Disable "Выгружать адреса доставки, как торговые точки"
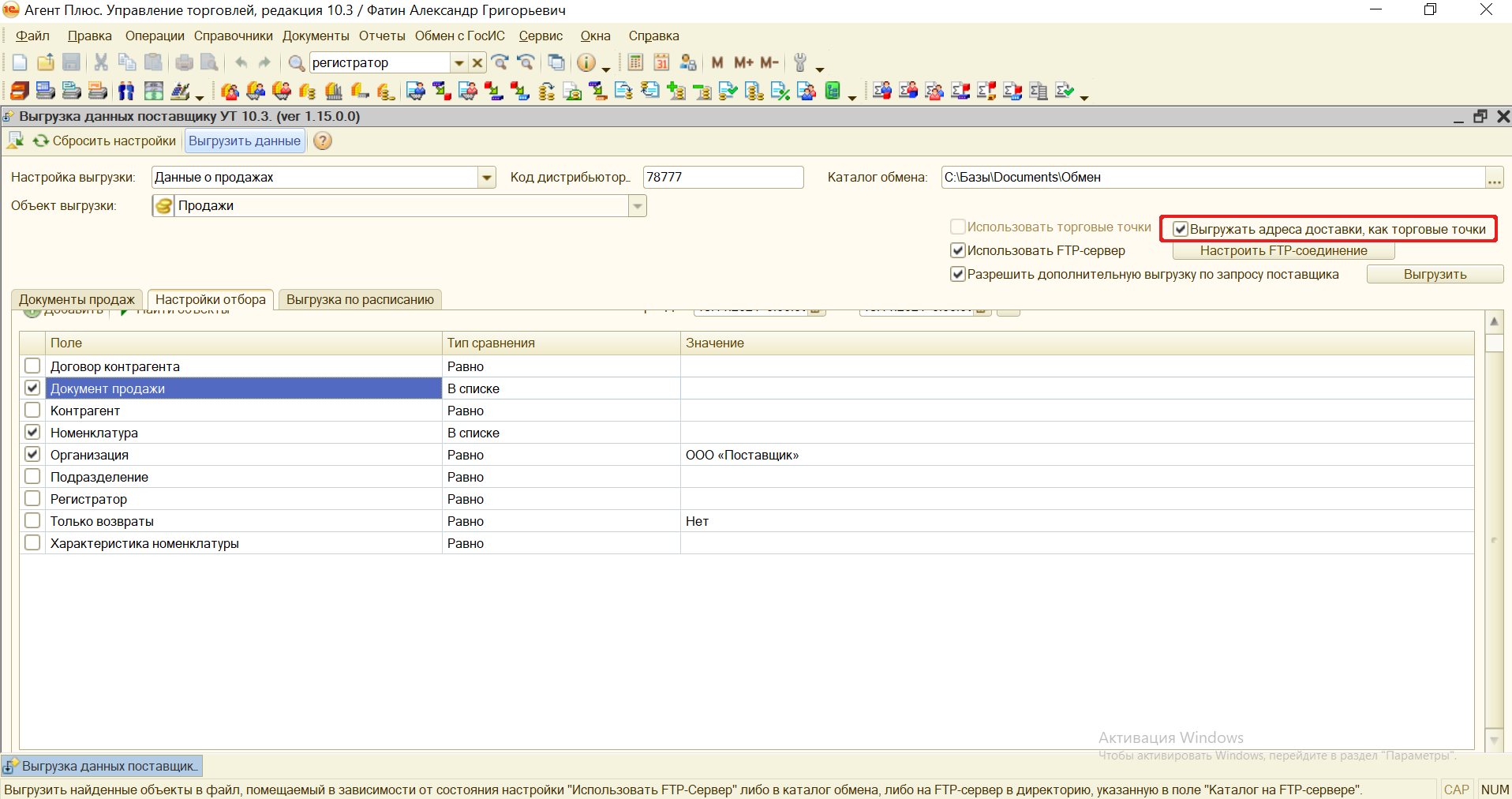The height and width of the screenshot is (799, 1512). (1181, 228)
